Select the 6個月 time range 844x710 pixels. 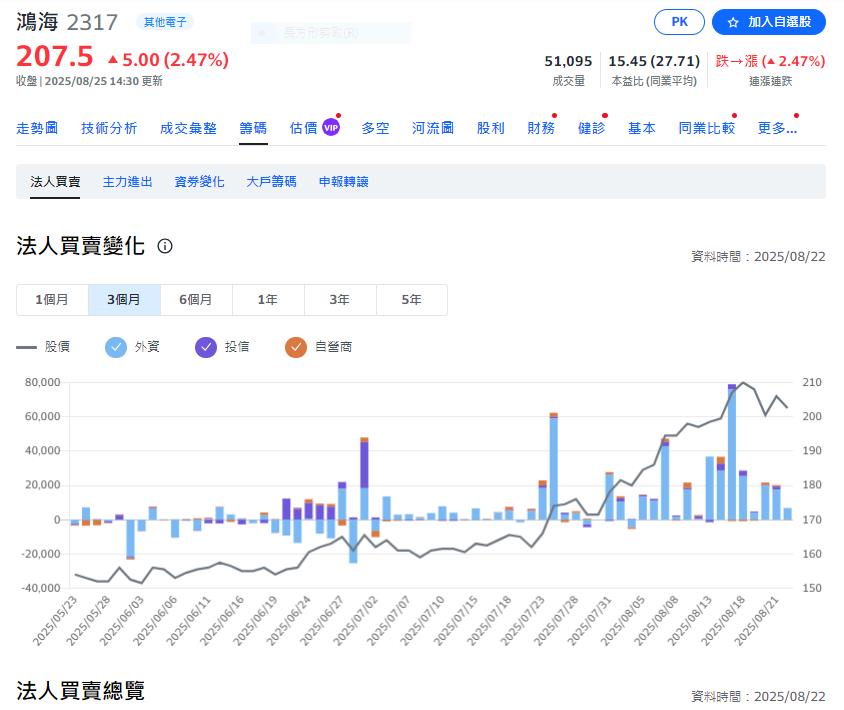(x=196, y=300)
